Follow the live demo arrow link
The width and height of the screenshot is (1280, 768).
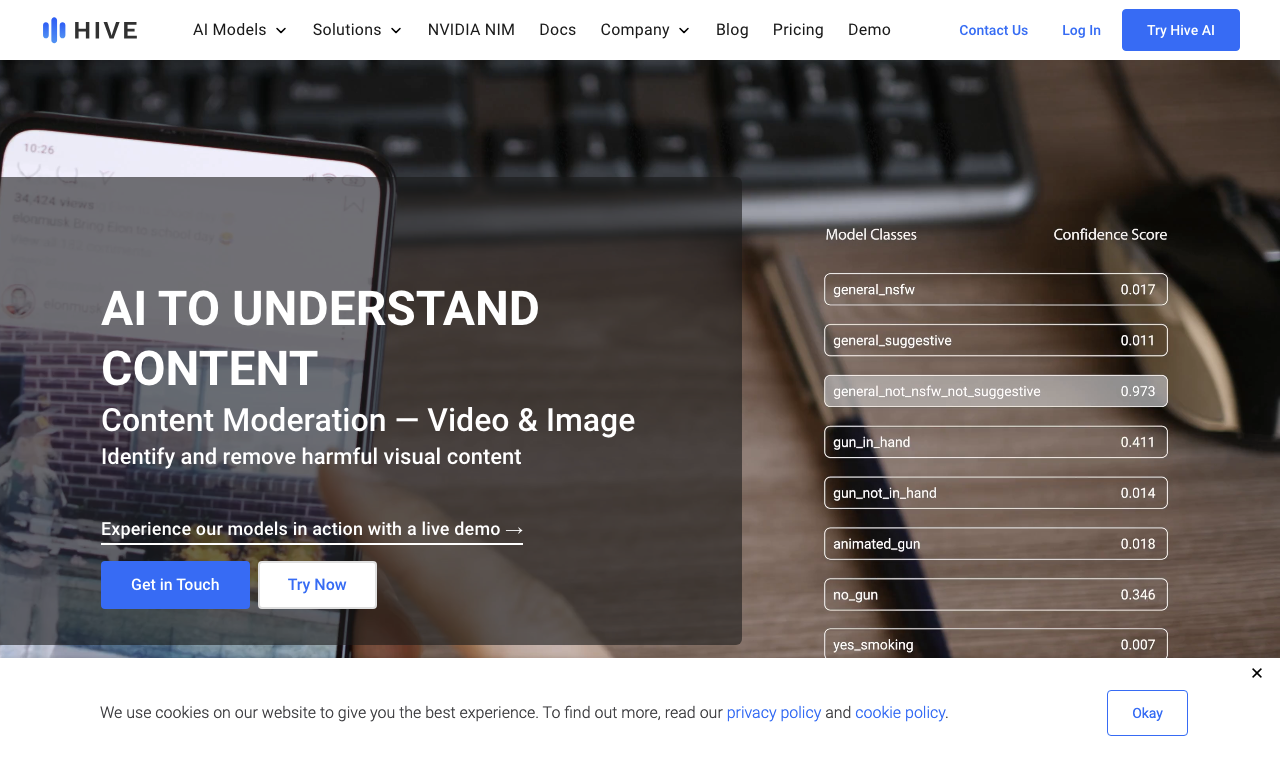pos(312,530)
